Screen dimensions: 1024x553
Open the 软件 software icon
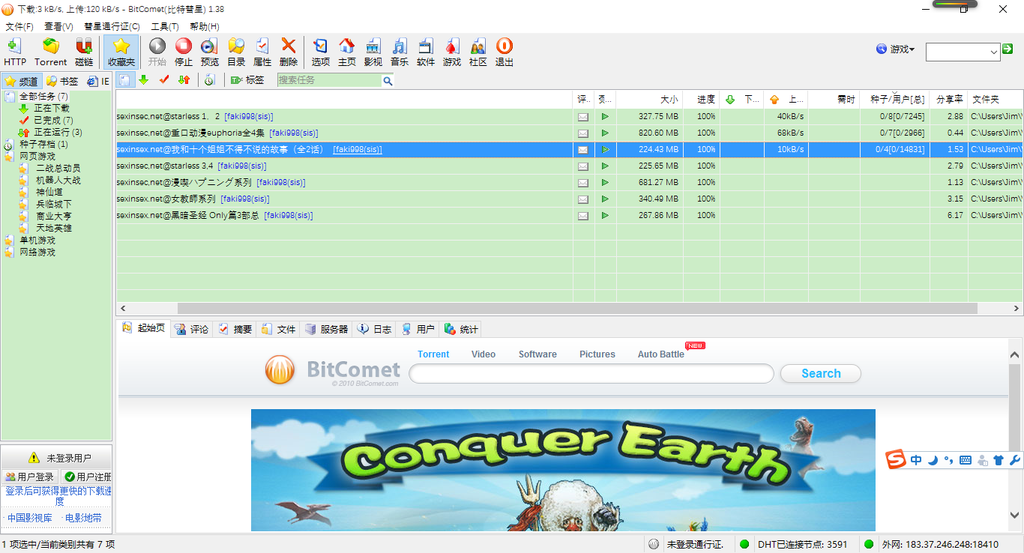[425, 52]
